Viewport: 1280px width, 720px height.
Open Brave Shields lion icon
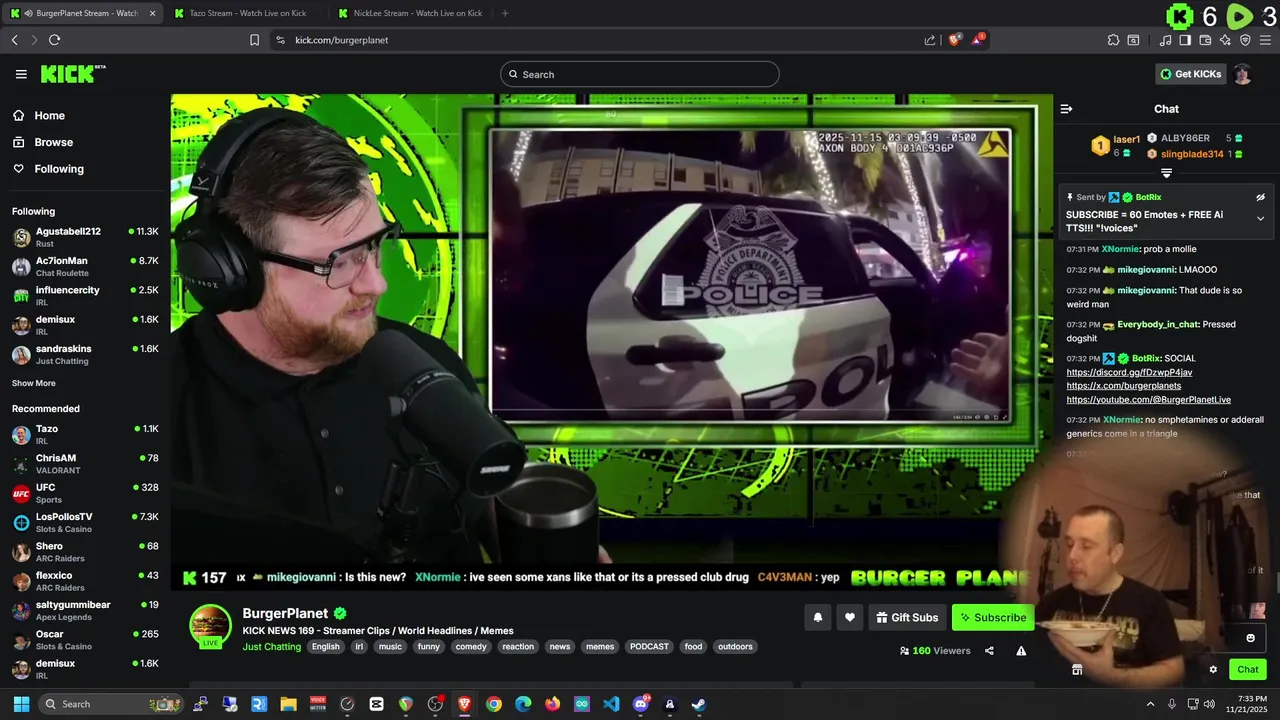click(x=954, y=40)
